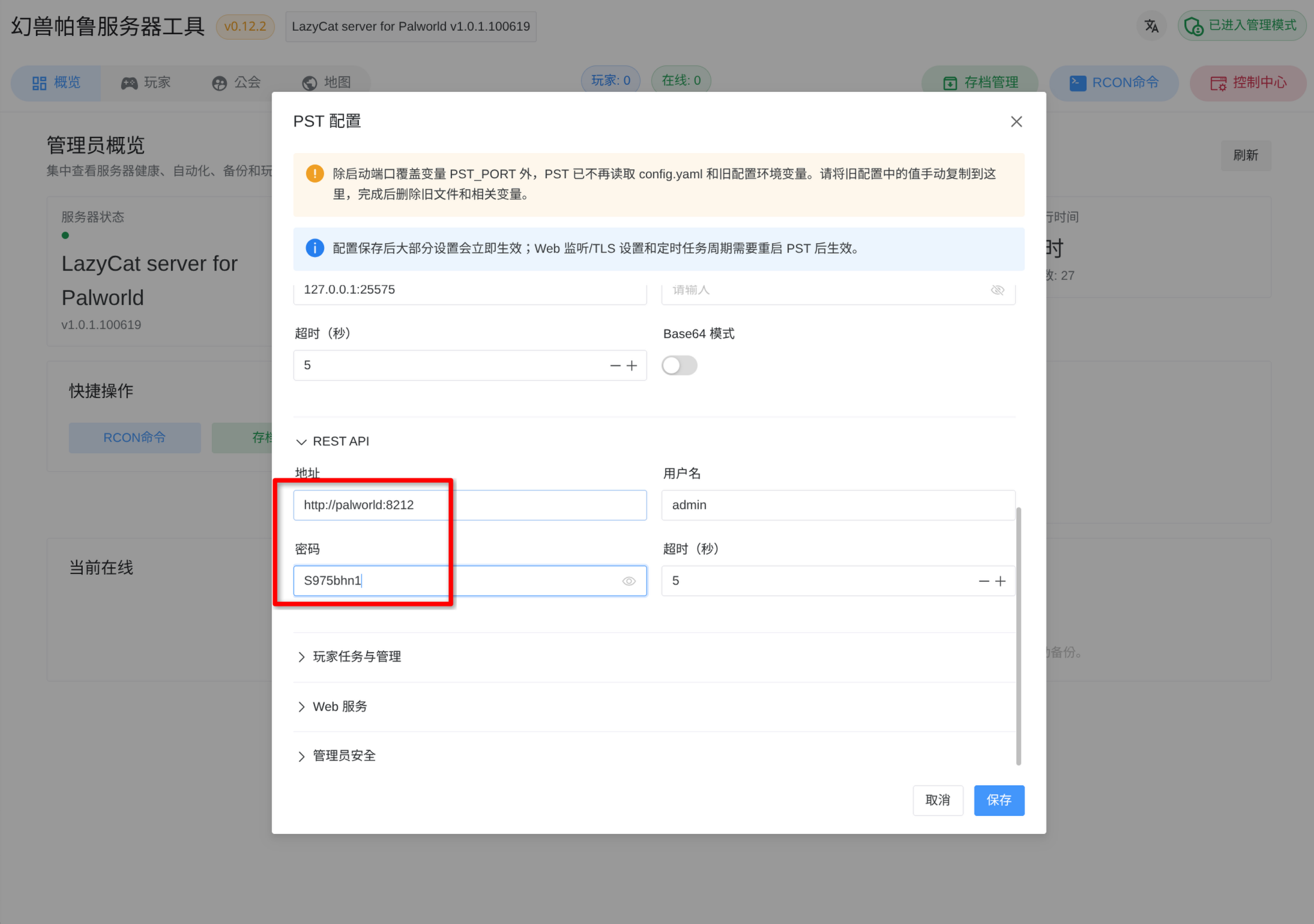Viewport: 1314px width, 924px height.
Task: Click the 刷新 button
Action: (1246, 156)
